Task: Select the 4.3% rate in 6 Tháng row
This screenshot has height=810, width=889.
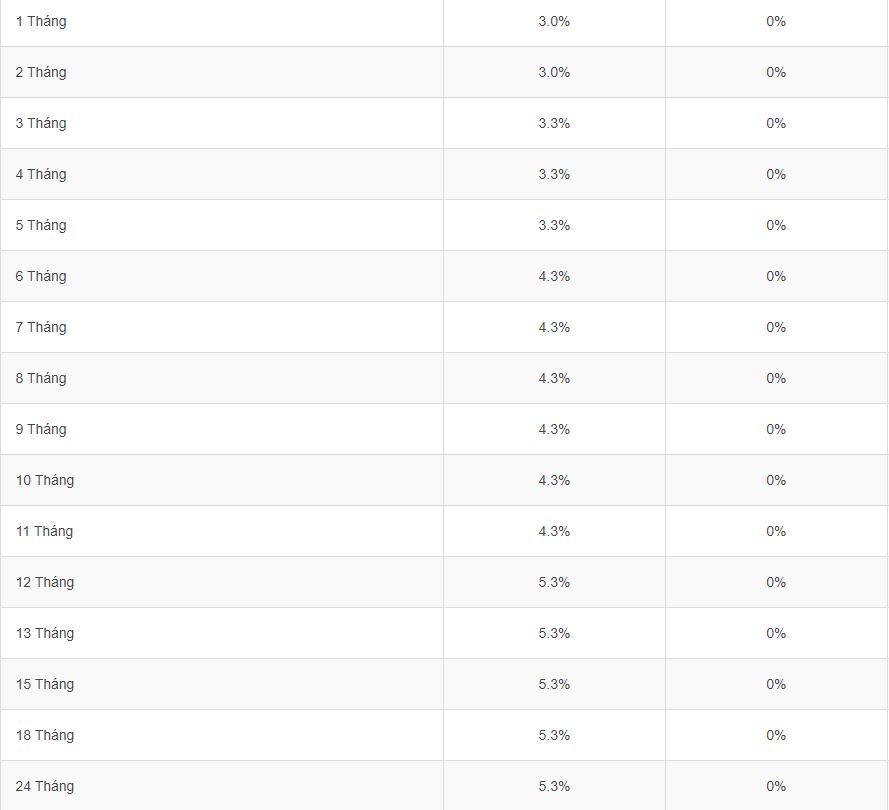Action: tap(554, 276)
